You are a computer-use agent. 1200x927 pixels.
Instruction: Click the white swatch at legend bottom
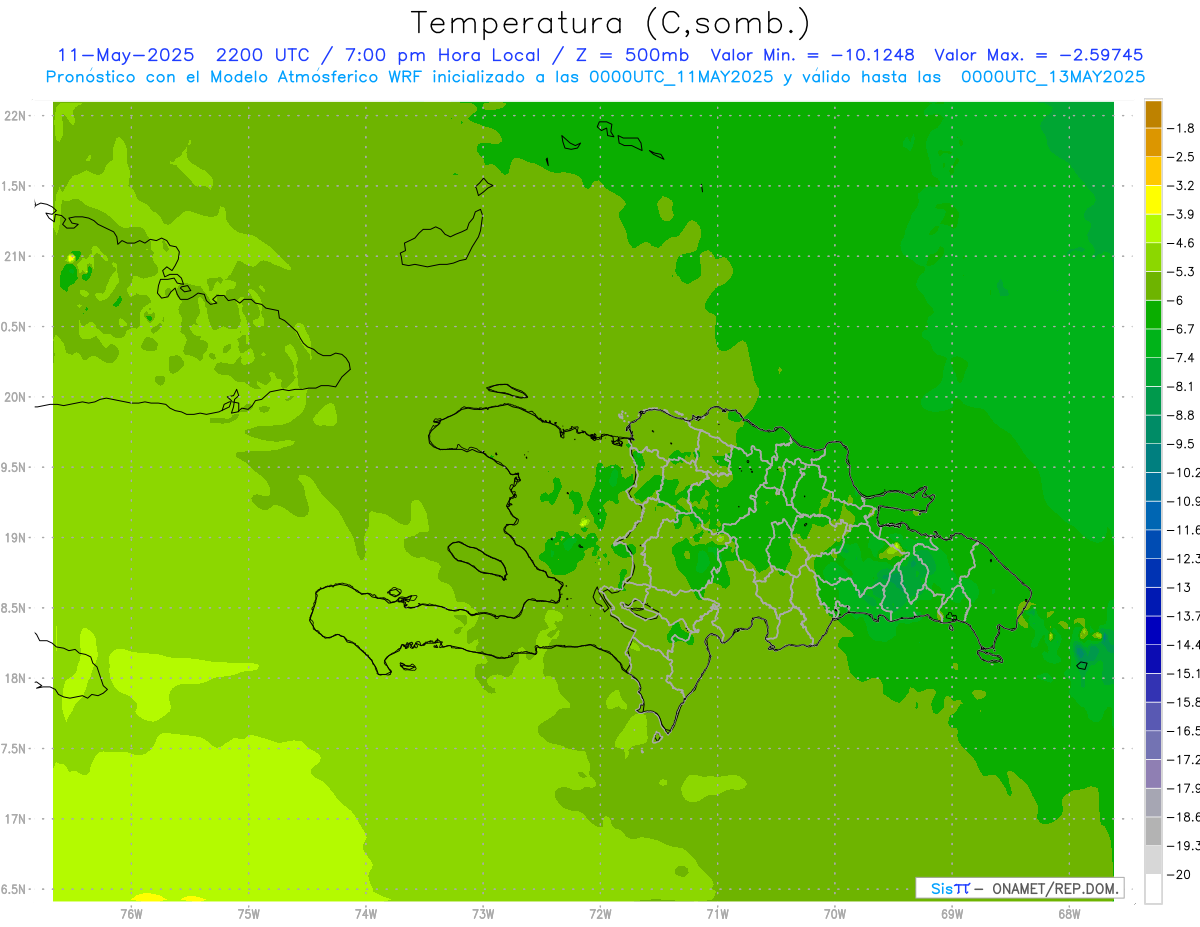tap(1153, 889)
